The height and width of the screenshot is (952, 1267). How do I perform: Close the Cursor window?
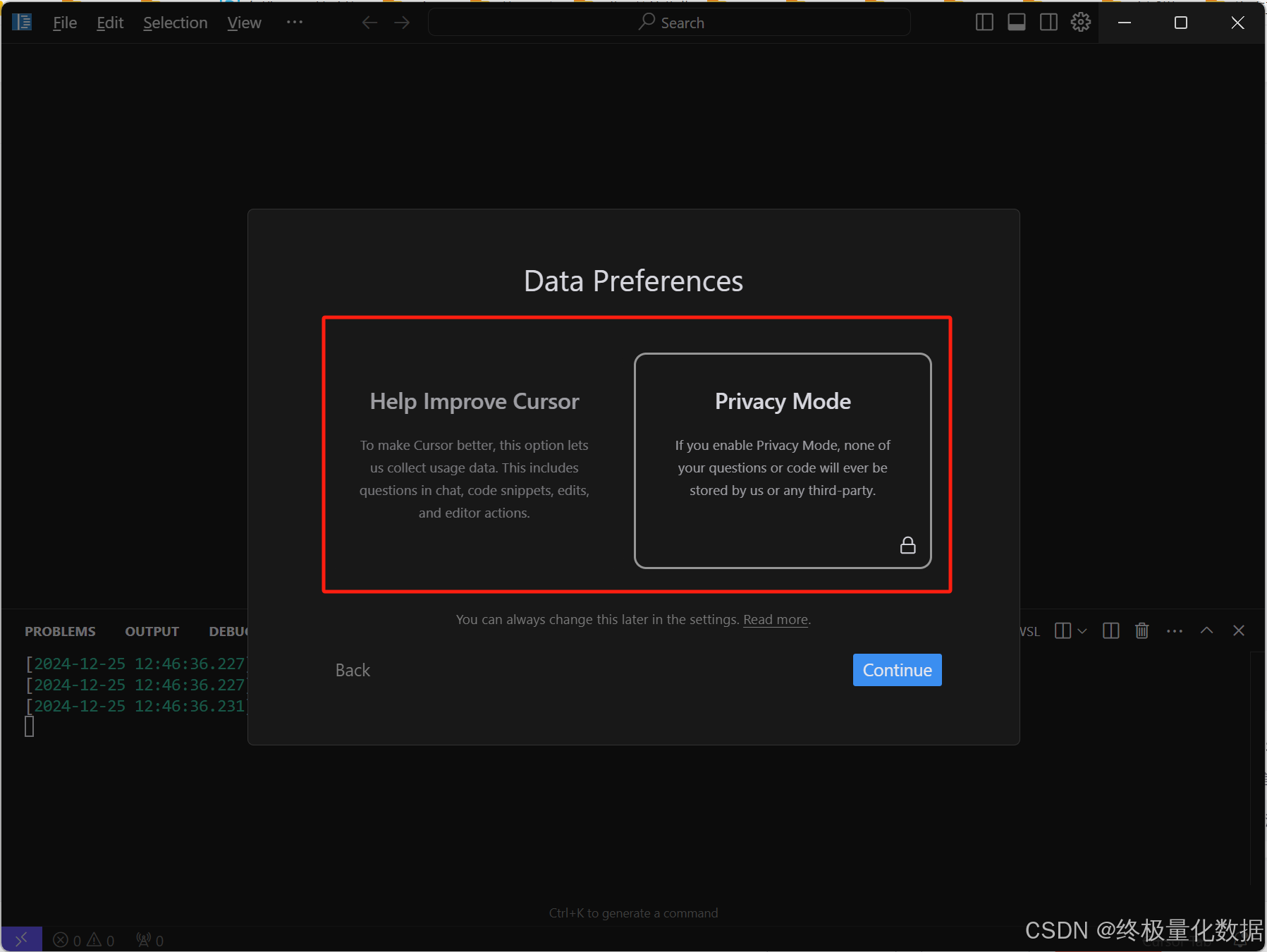click(1237, 23)
